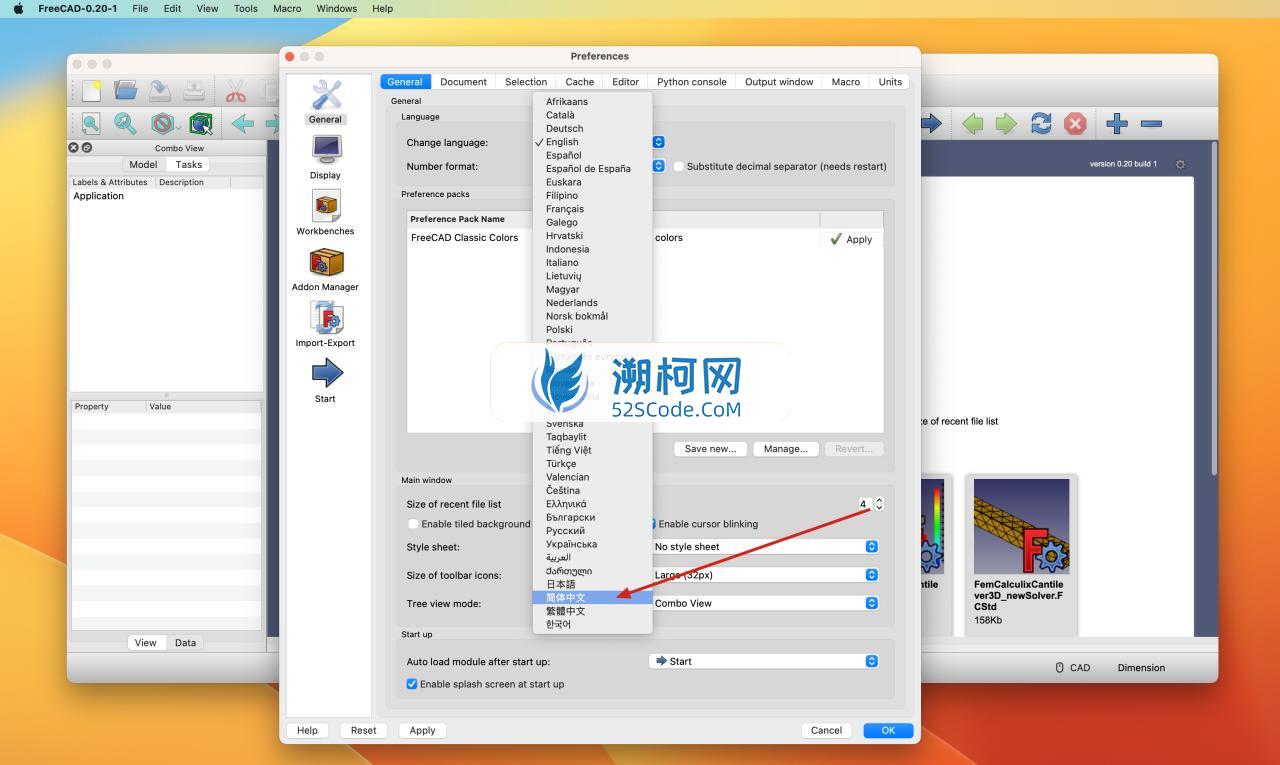
Task: Open the Change language dropdown arrow
Action: [658, 142]
